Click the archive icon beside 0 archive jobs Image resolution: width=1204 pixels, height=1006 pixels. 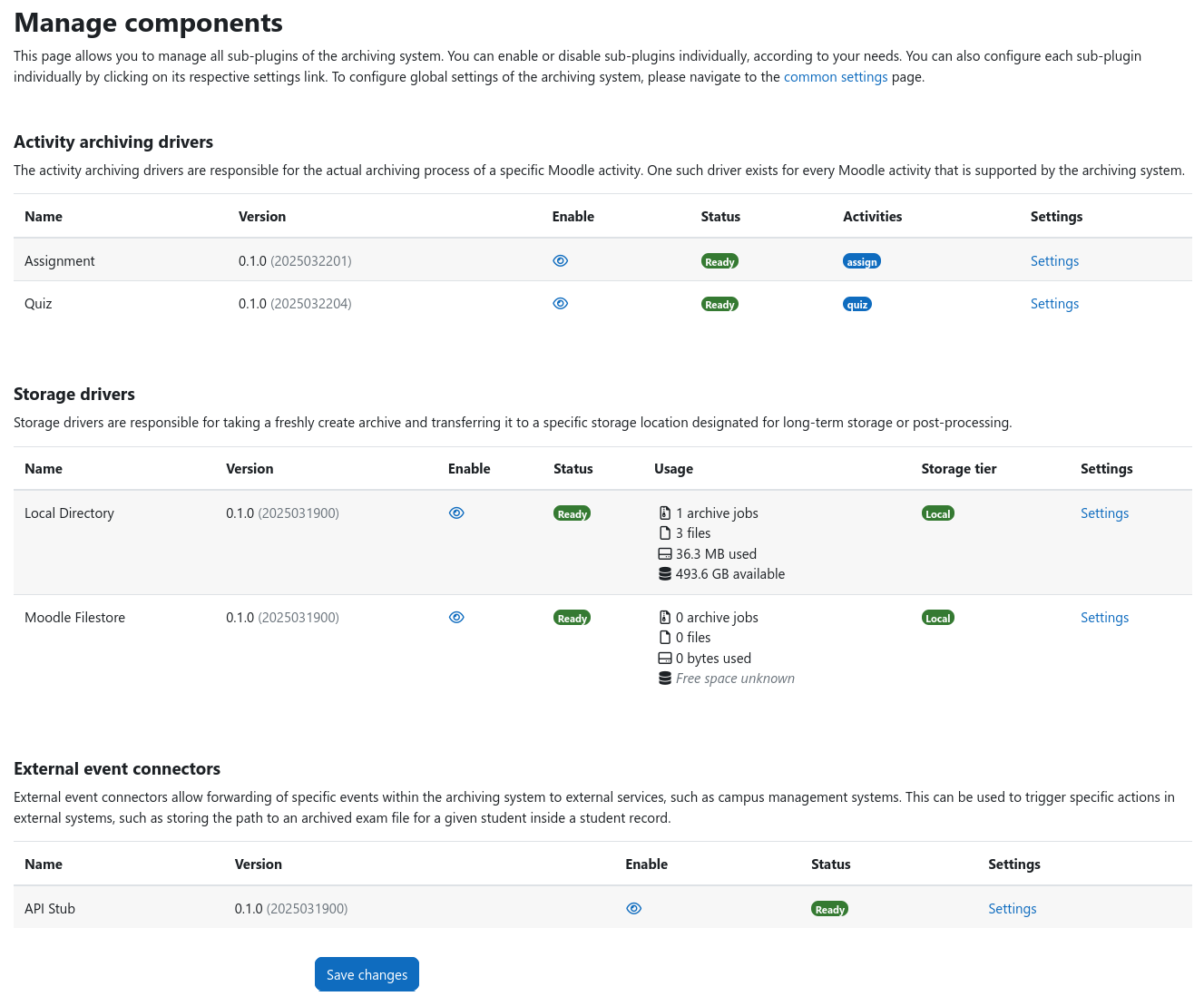point(664,618)
